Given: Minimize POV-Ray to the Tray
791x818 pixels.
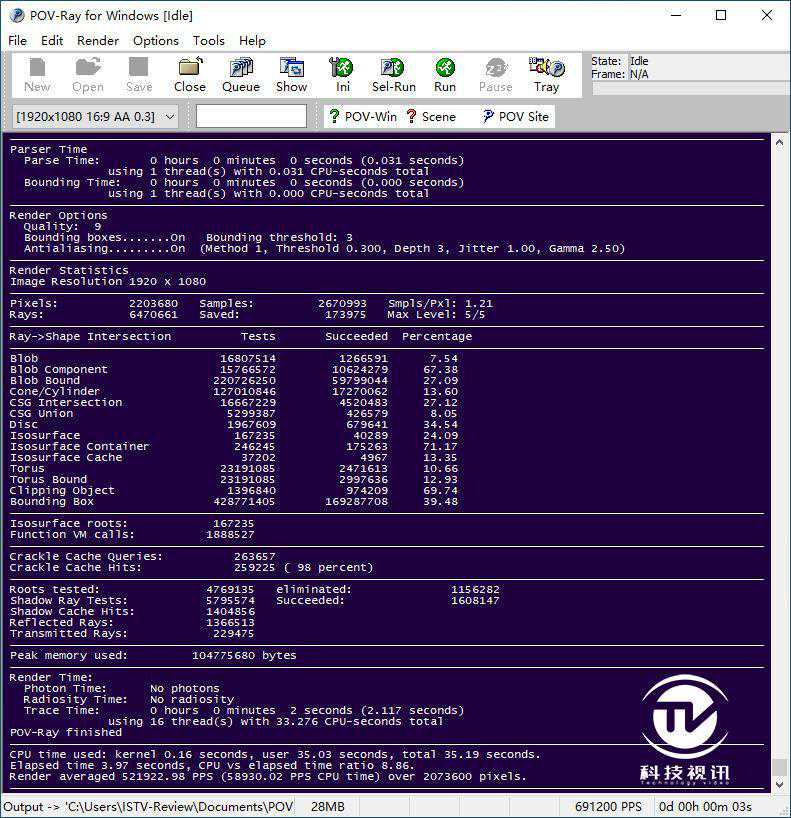Looking at the screenshot, I should tap(546, 74).
